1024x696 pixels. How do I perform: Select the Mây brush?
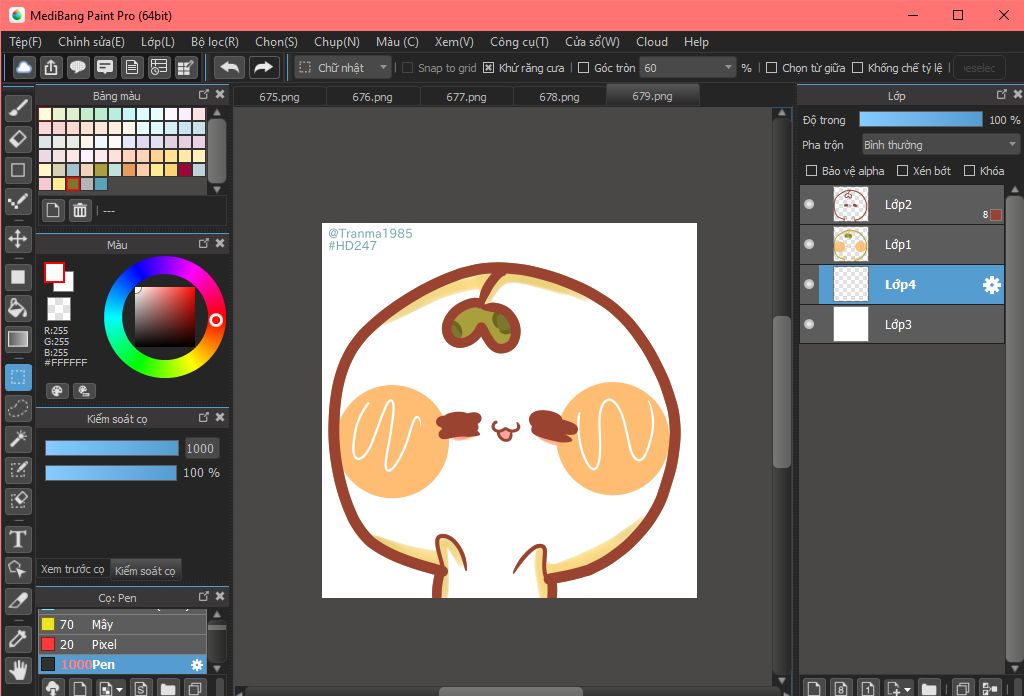click(123, 624)
